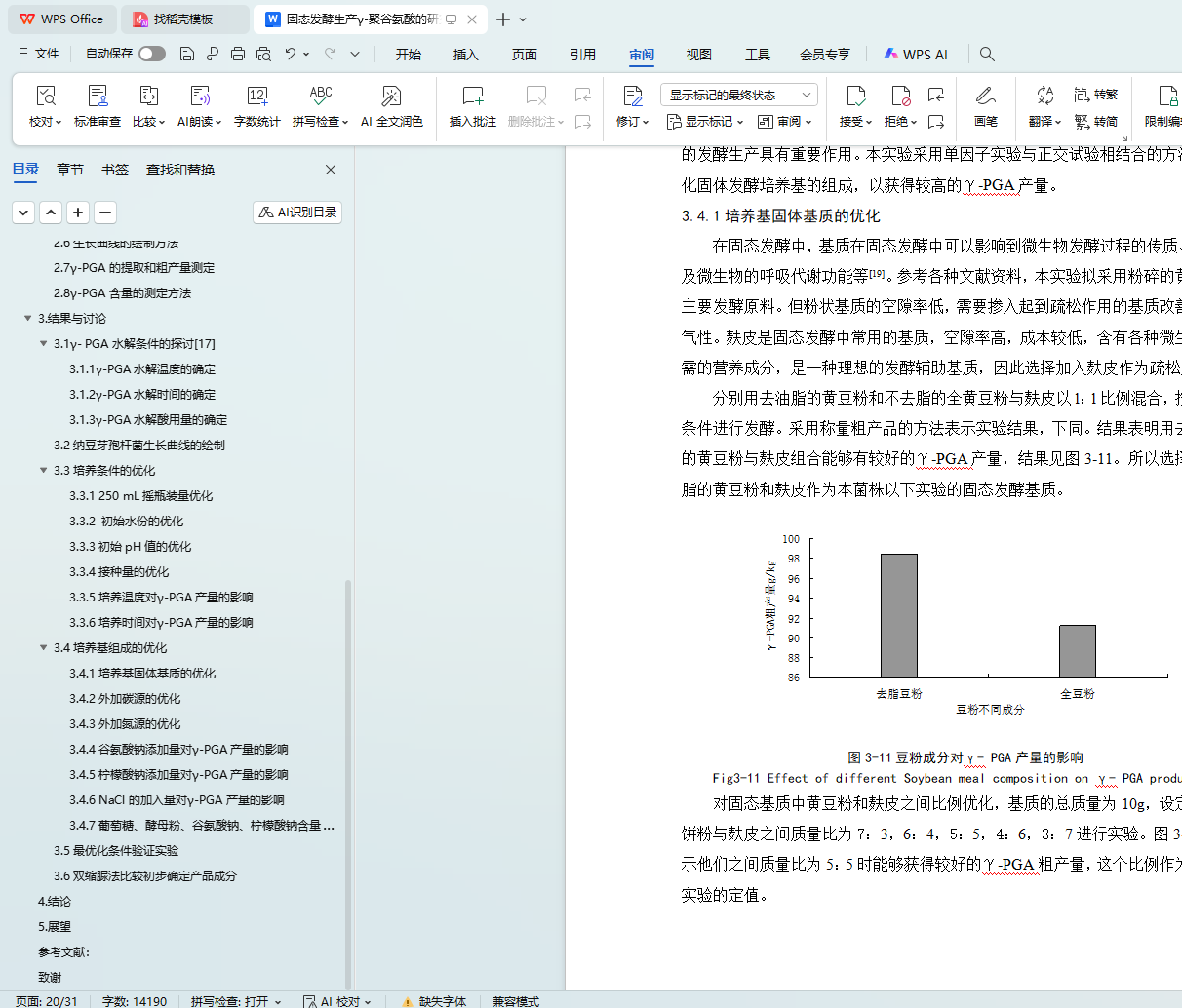Screen dimensions: 1182x1008
Task: Toggle the 自动保存 autosave switch
Action: 152,54
